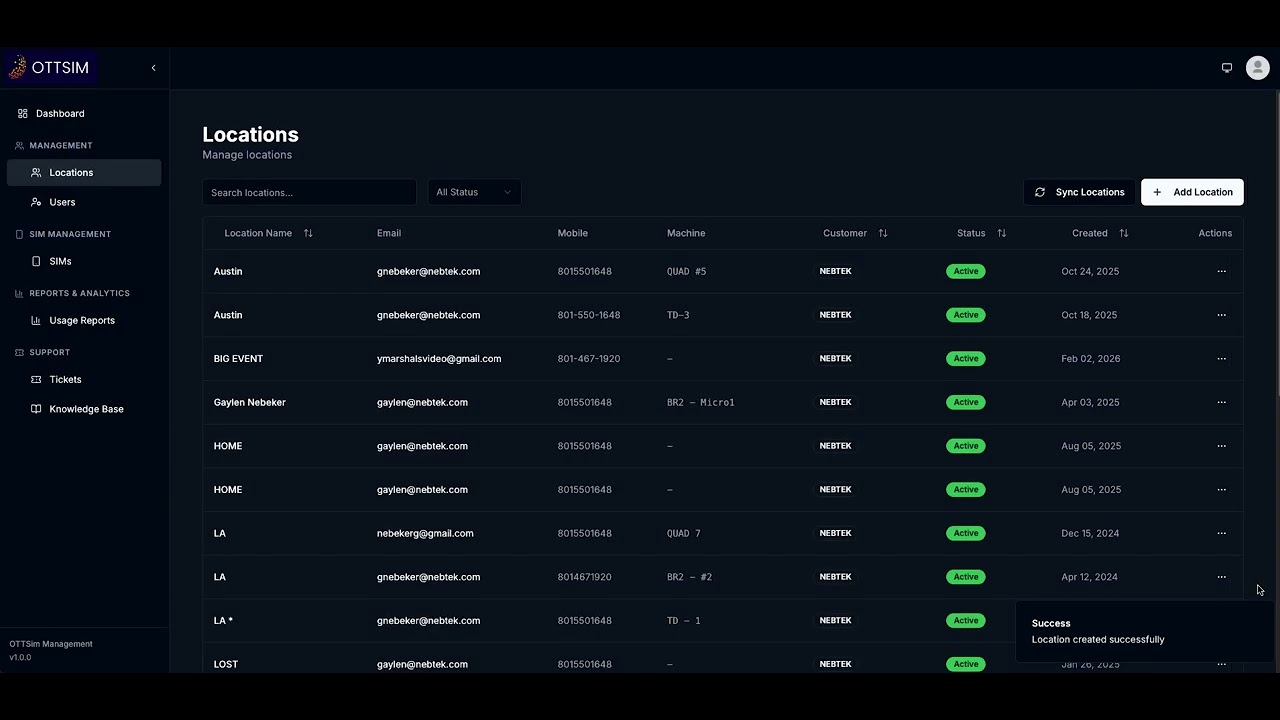This screenshot has height=720, width=1280.
Task: Open actions menu for Austin TD-3 row
Action: pyautogui.click(x=1221, y=315)
